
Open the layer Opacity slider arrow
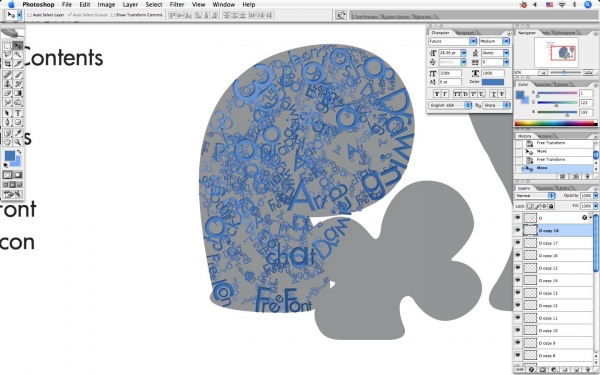click(x=595, y=196)
